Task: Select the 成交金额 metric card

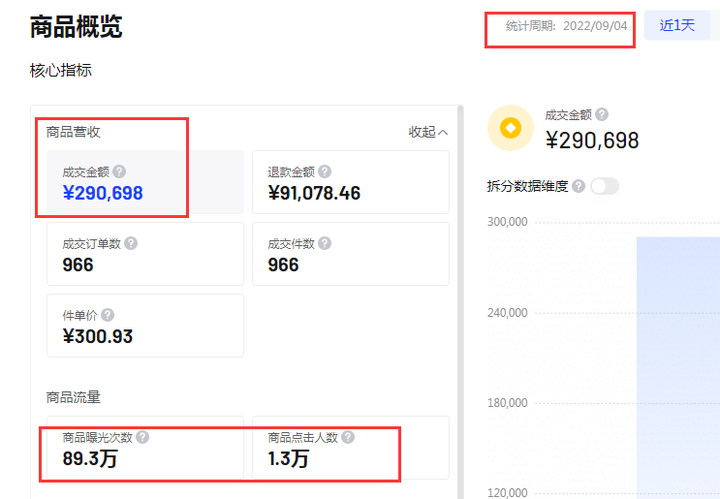Action: pyautogui.click(x=145, y=182)
